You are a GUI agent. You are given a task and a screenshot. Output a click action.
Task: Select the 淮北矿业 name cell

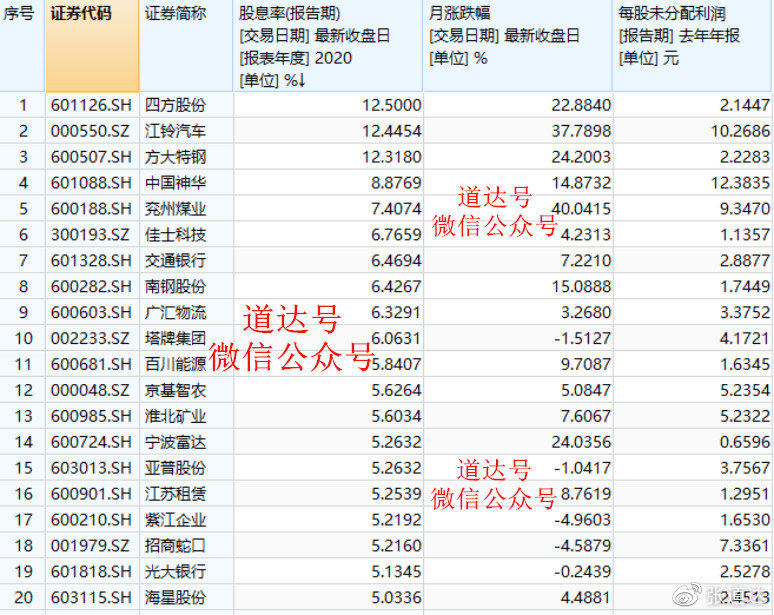[175, 416]
